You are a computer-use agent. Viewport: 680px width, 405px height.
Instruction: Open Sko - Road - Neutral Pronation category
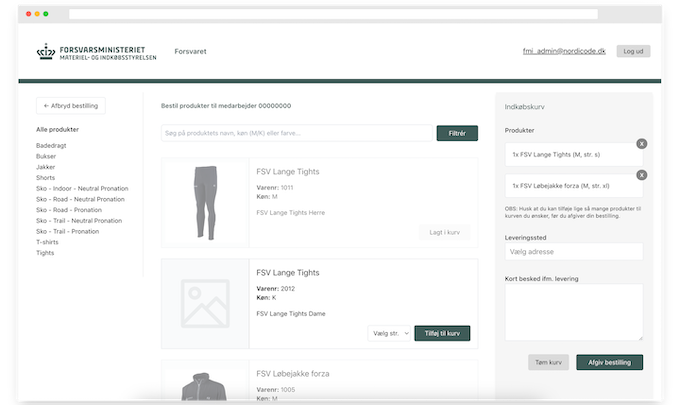click(80, 199)
